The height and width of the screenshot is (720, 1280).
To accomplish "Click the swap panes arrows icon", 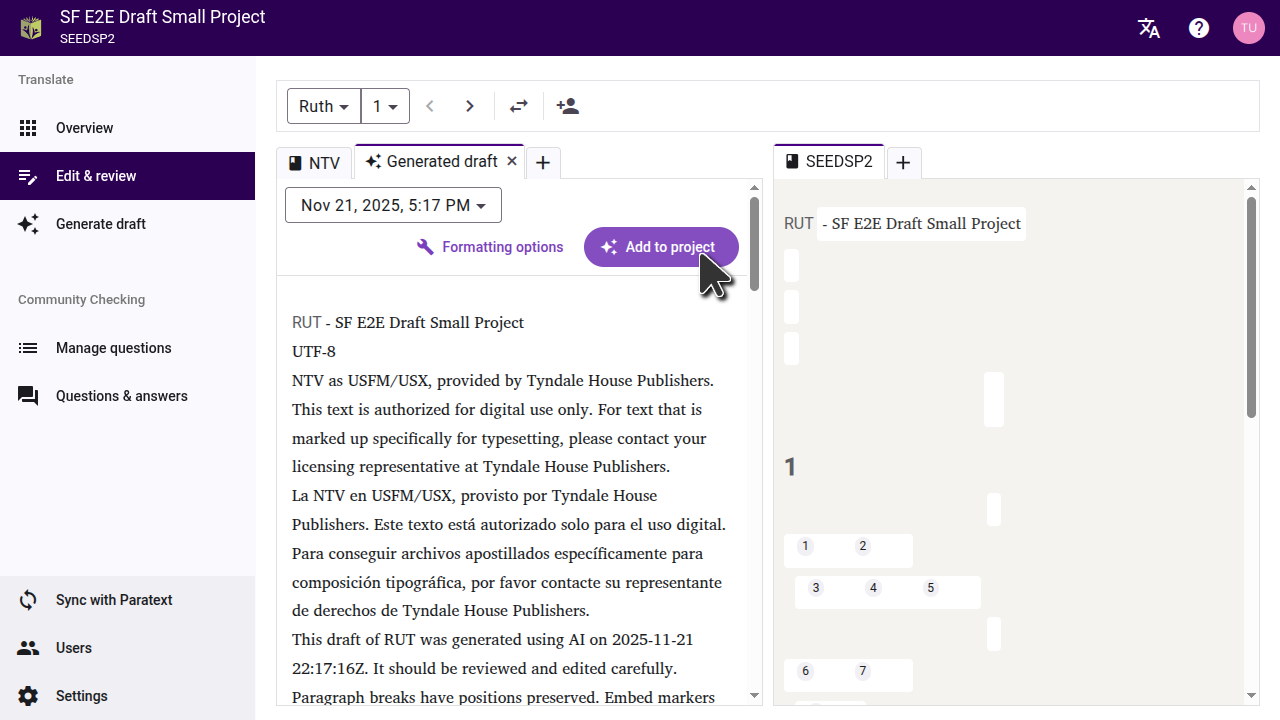I will 518,106.
